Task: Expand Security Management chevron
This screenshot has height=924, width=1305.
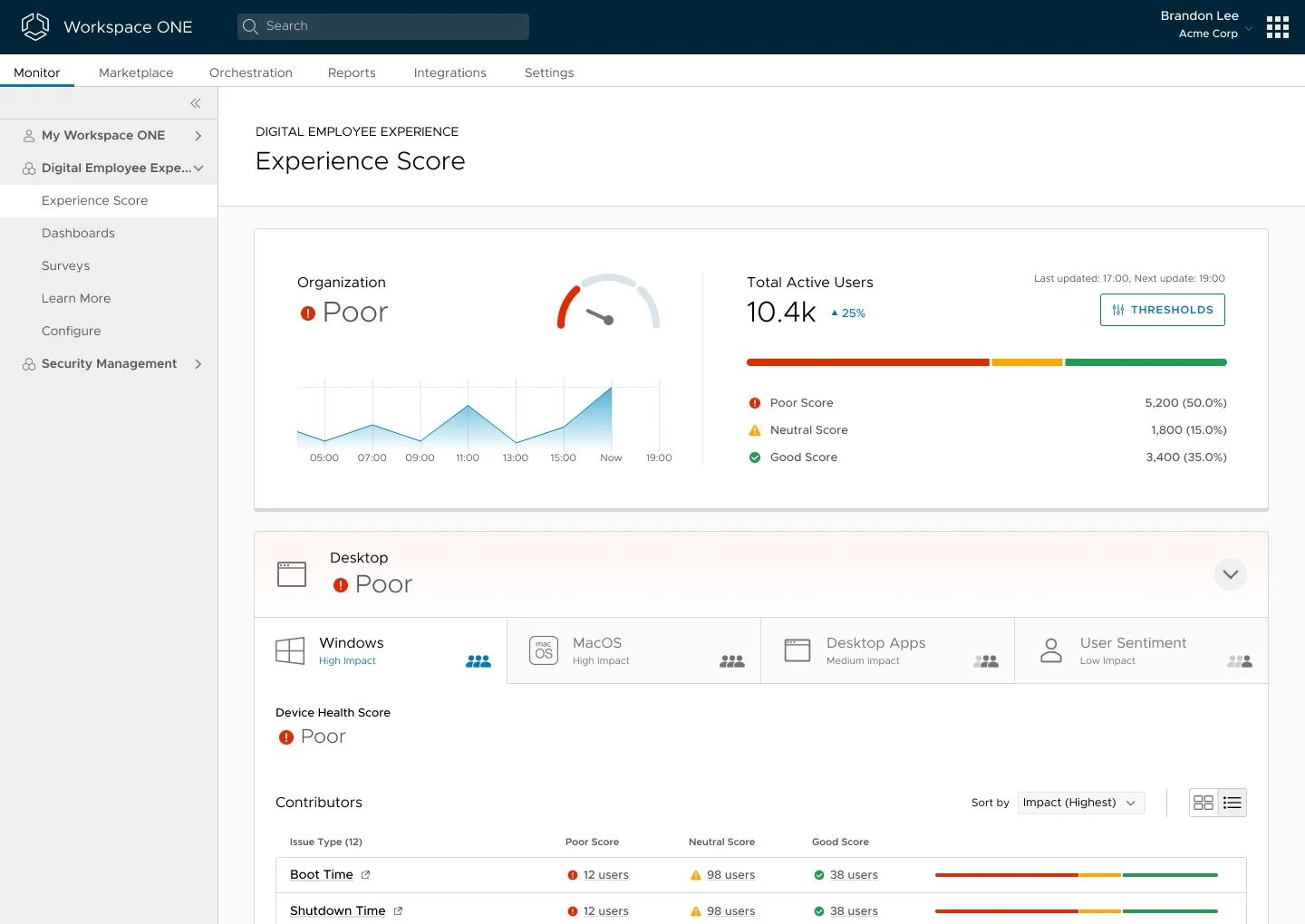Action: [198, 364]
